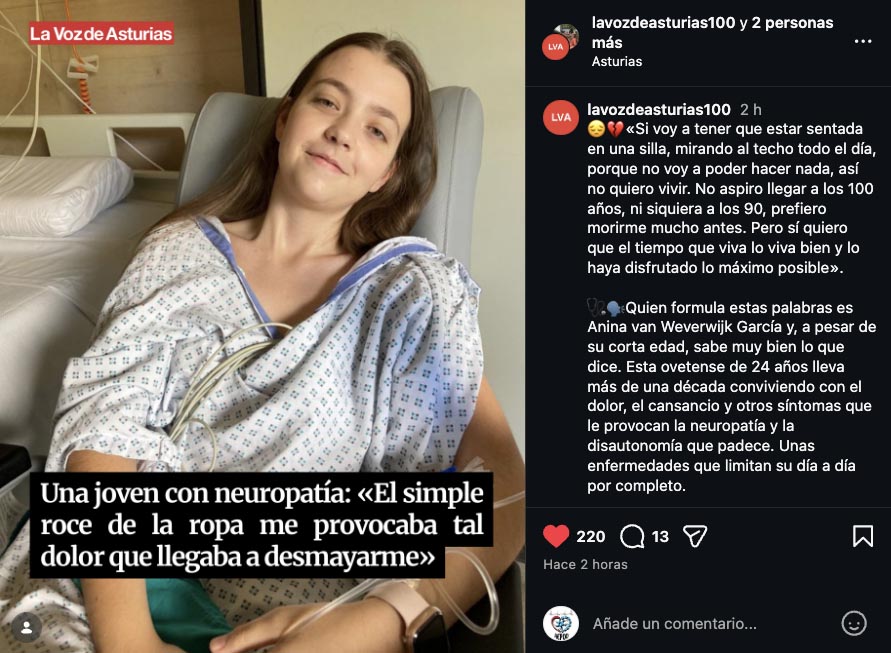View the 220 likes count
The width and height of the screenshot is (891, 653).
(x=590, y=536)
